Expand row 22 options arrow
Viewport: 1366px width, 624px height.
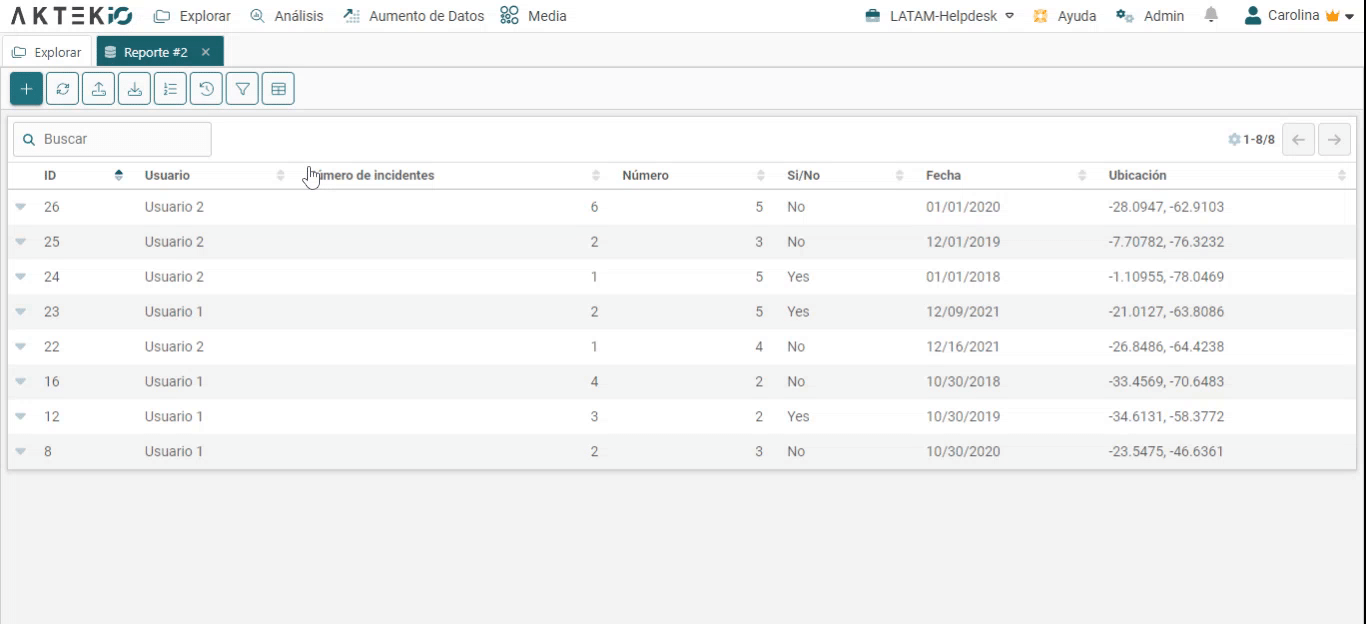pyautogui.click(x=20, y=347)
